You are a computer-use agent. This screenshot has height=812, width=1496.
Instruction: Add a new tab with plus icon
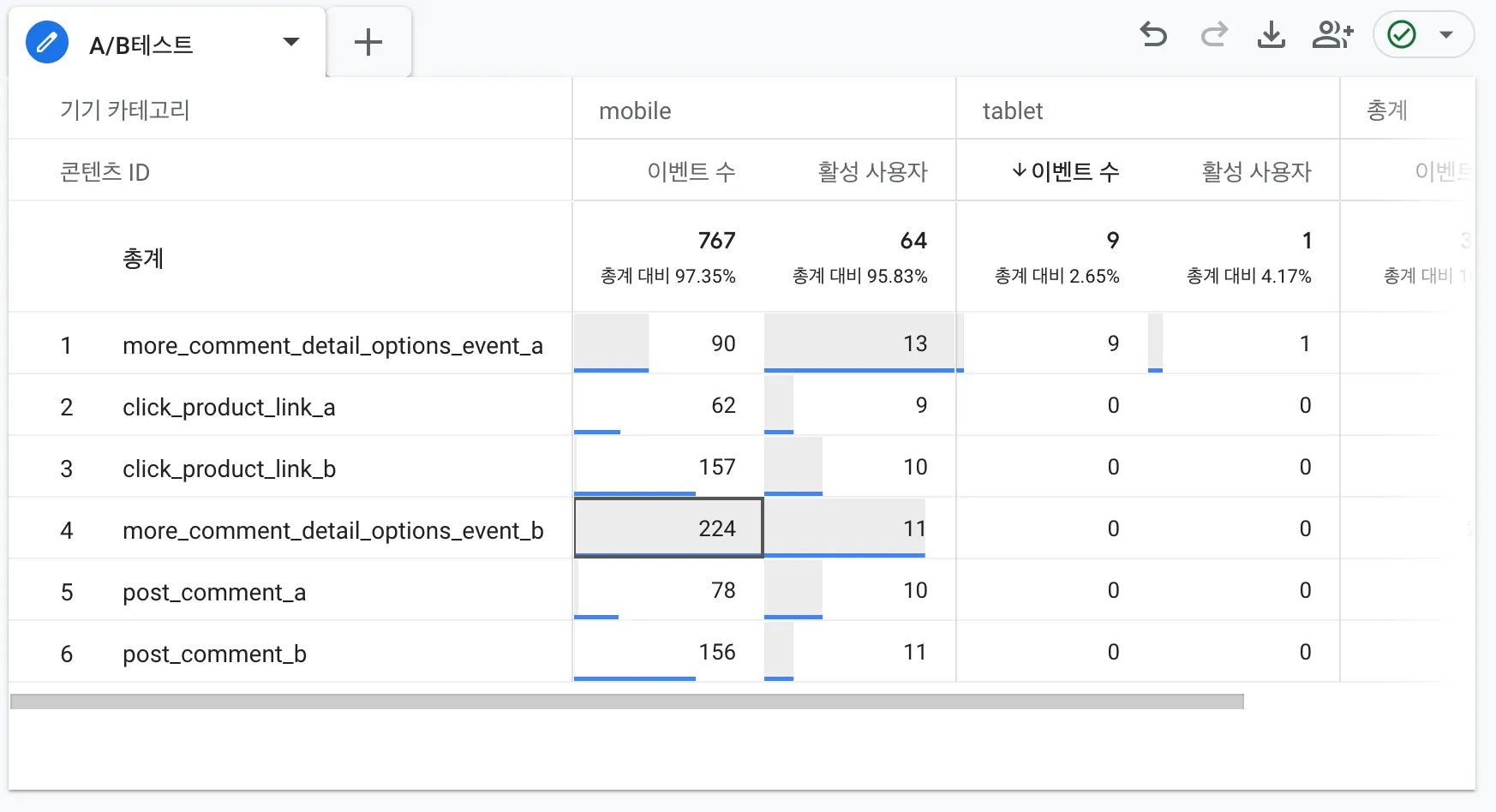368,42
